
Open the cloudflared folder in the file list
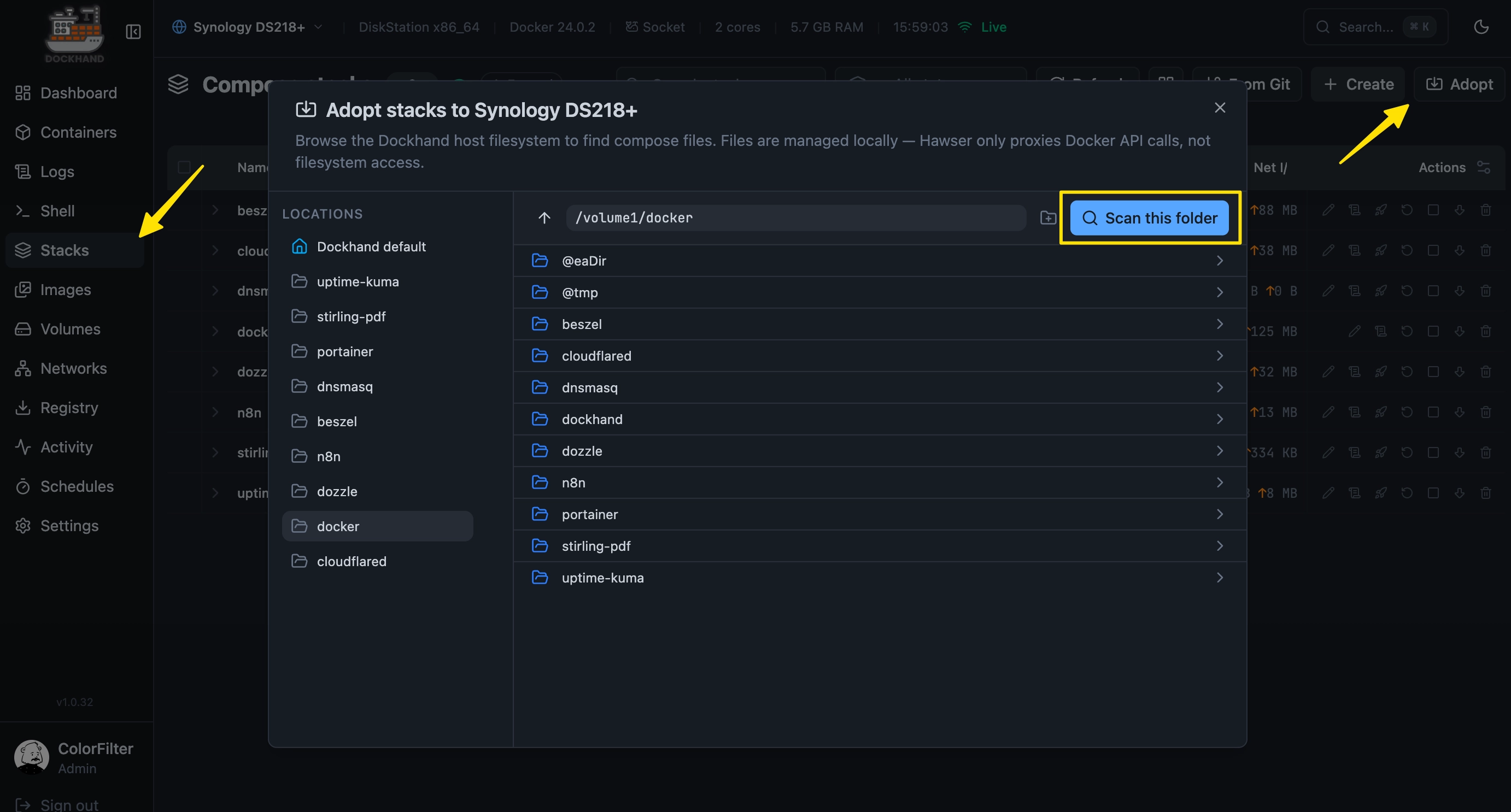(x=880, y=356)
